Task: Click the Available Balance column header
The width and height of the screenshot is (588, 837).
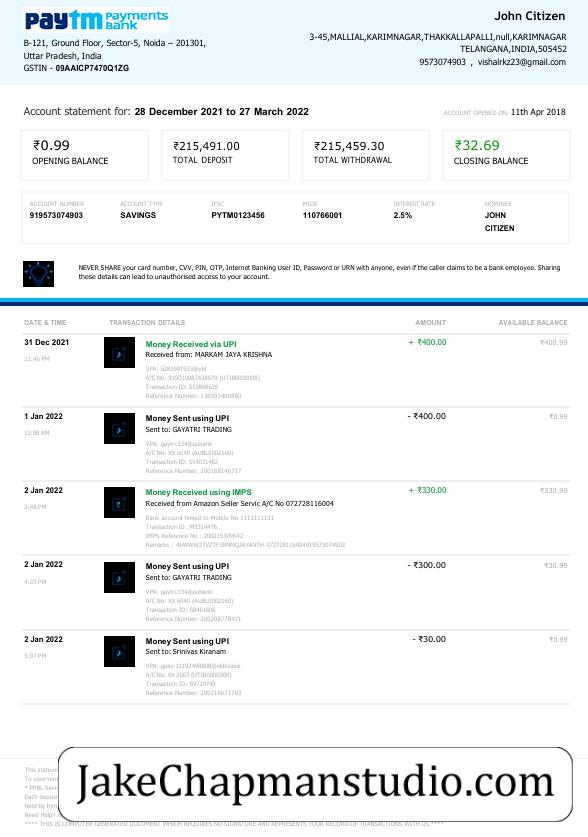Action: click(x=533, y=322)
